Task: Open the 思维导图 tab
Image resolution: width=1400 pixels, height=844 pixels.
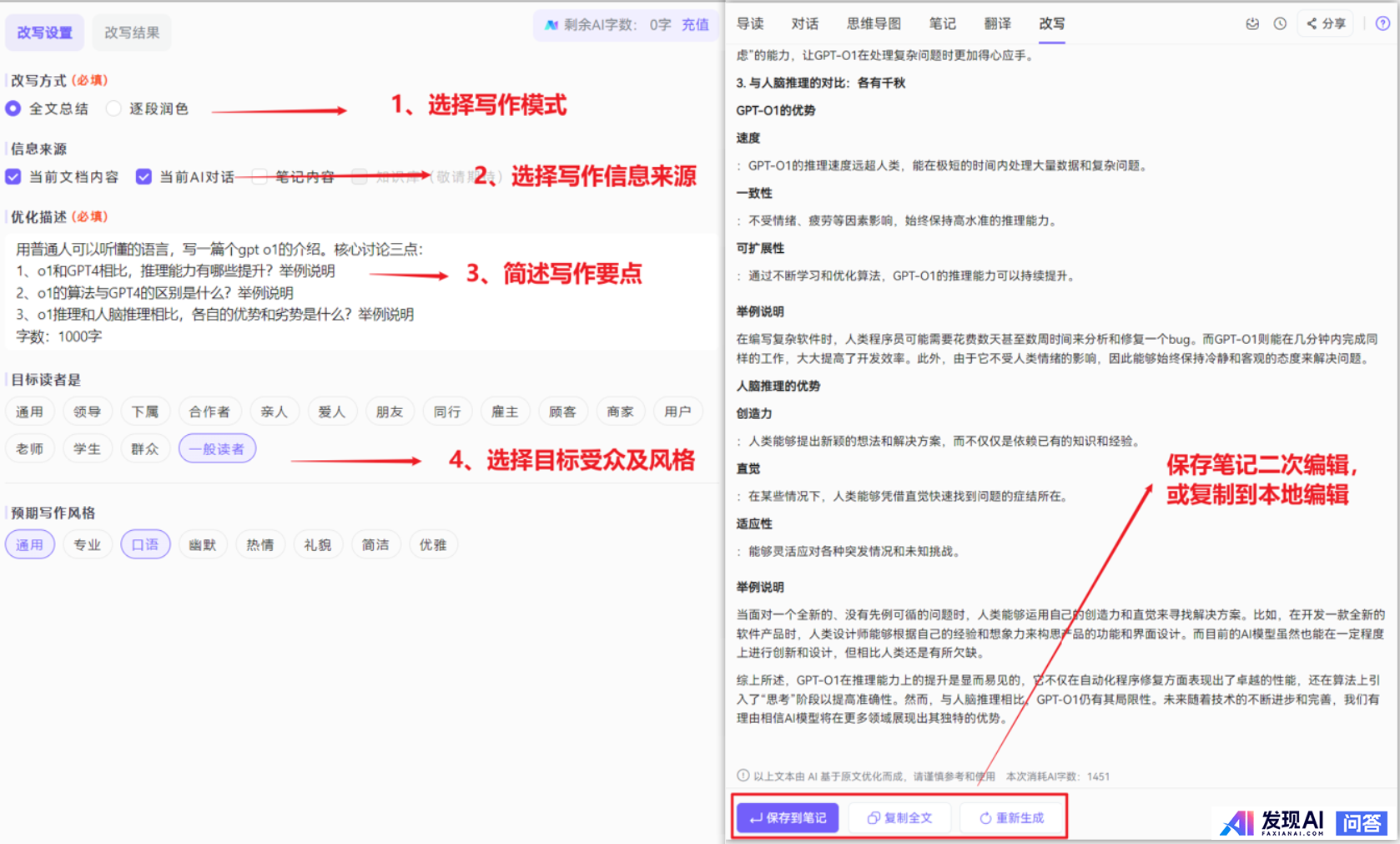Action: 874,24
